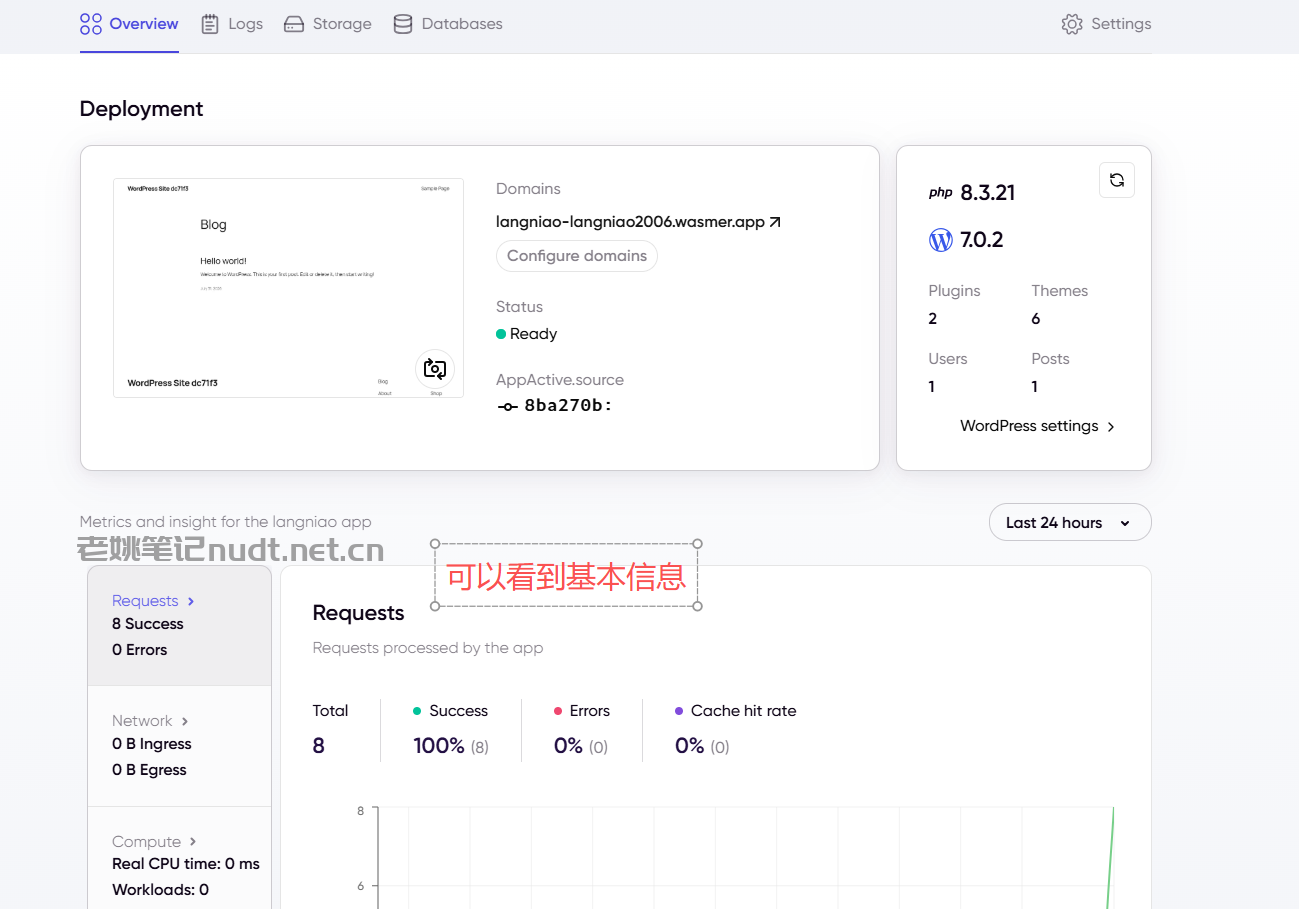1299x909 pixels.
Task: Click the Overview grid icon
Action: [x=91, y=24]
